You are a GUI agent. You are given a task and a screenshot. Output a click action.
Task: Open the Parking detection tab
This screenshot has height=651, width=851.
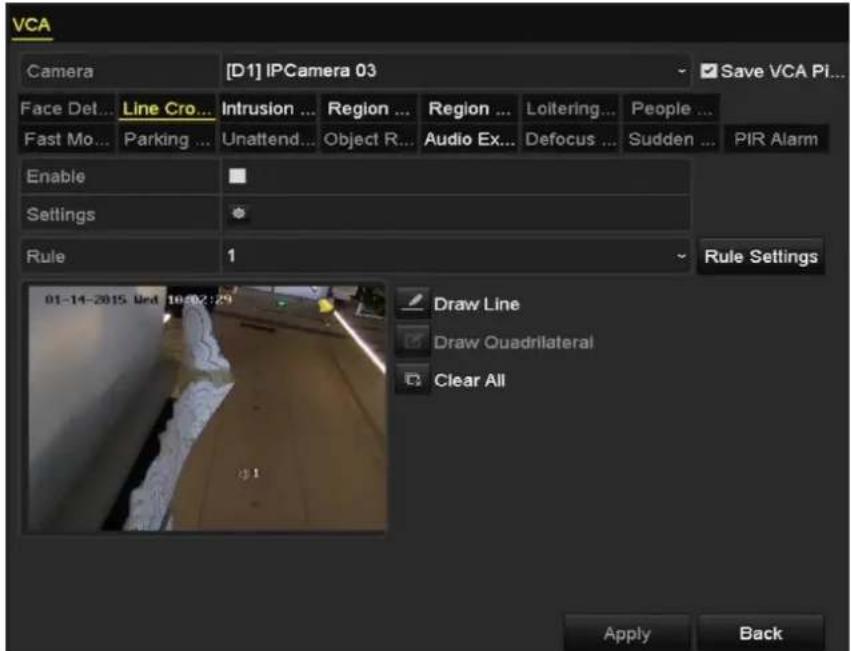[167, 139]
